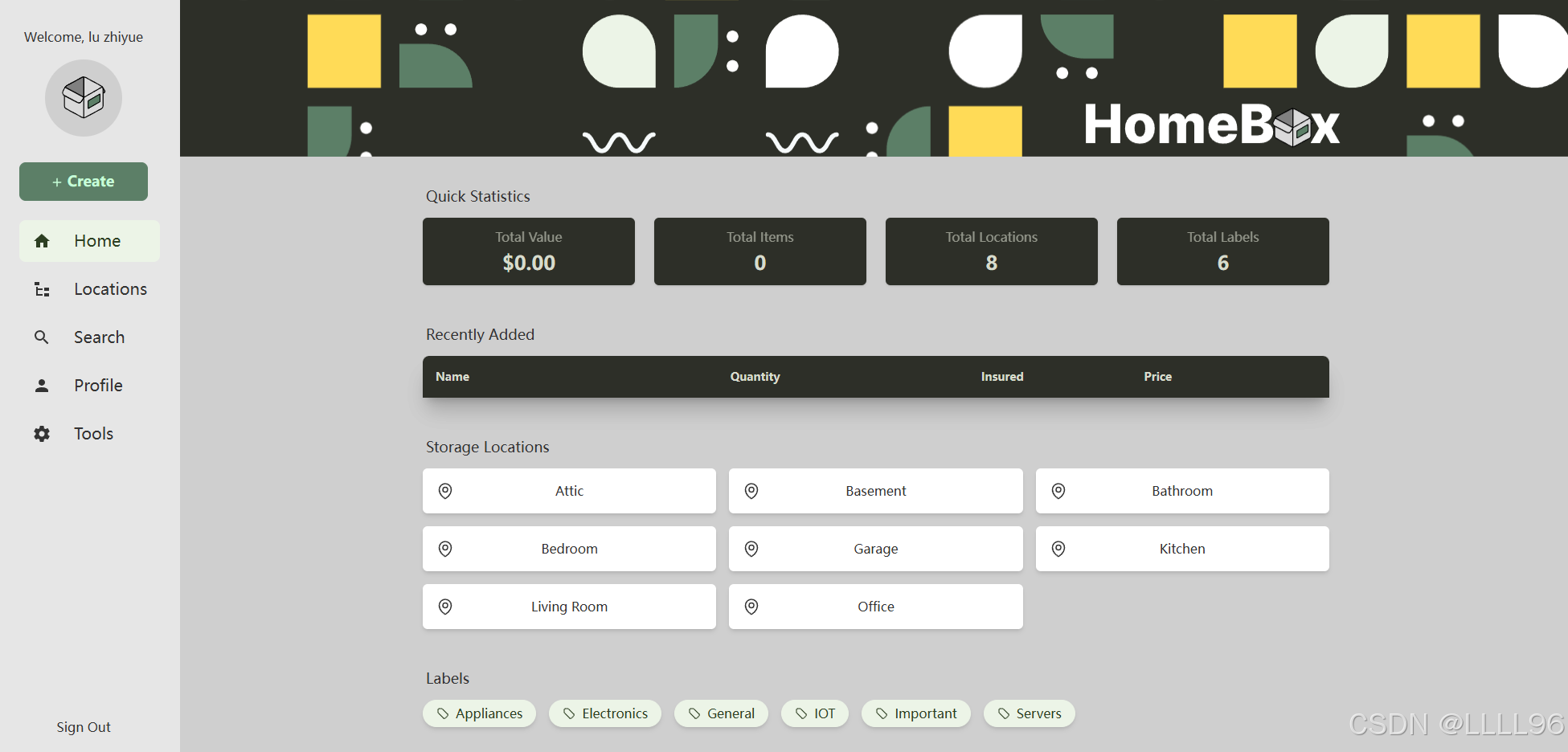Open the Basement storage location

point(876,491)
